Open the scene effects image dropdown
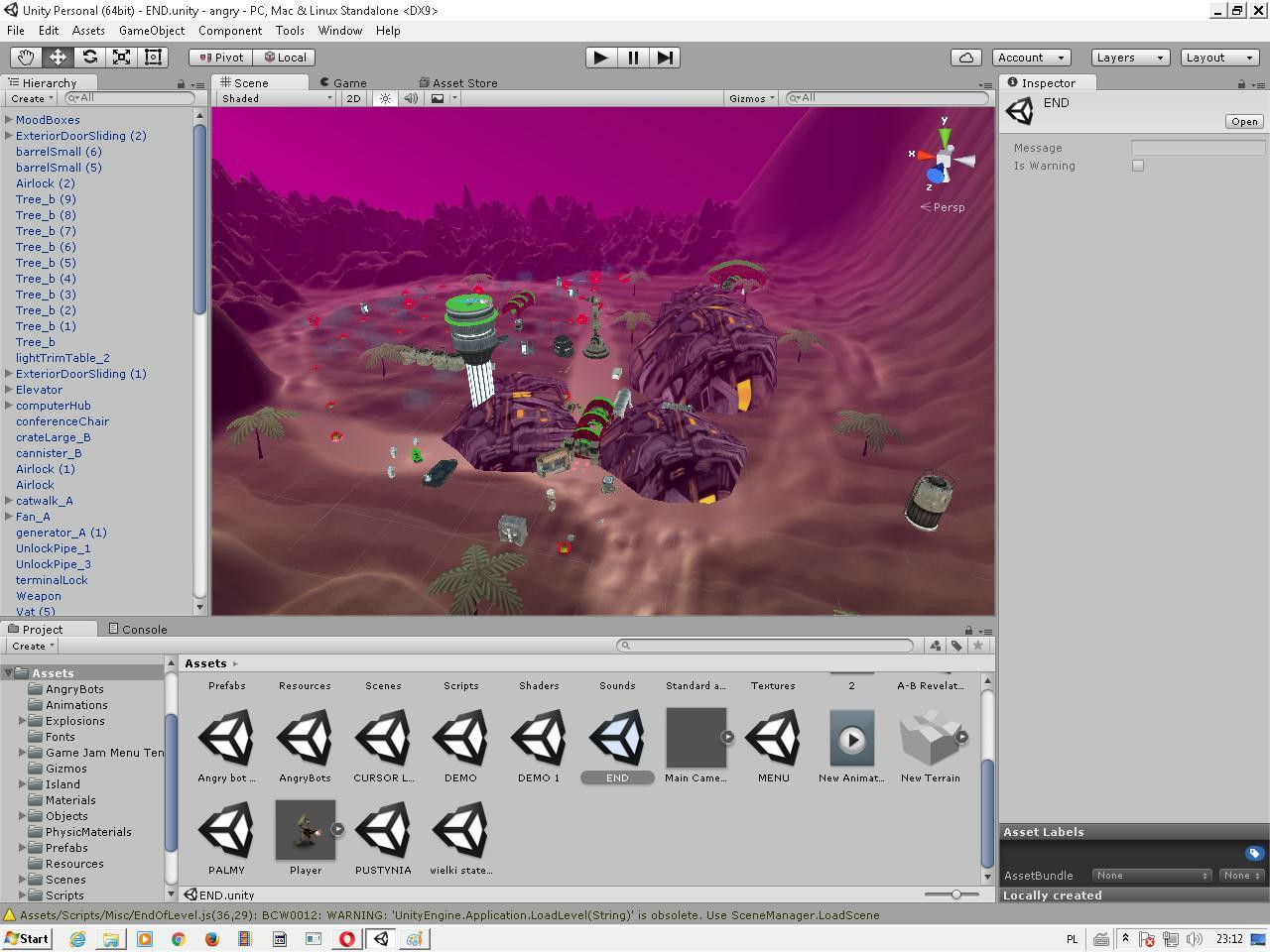1270x952 pixels. [444, 98]
